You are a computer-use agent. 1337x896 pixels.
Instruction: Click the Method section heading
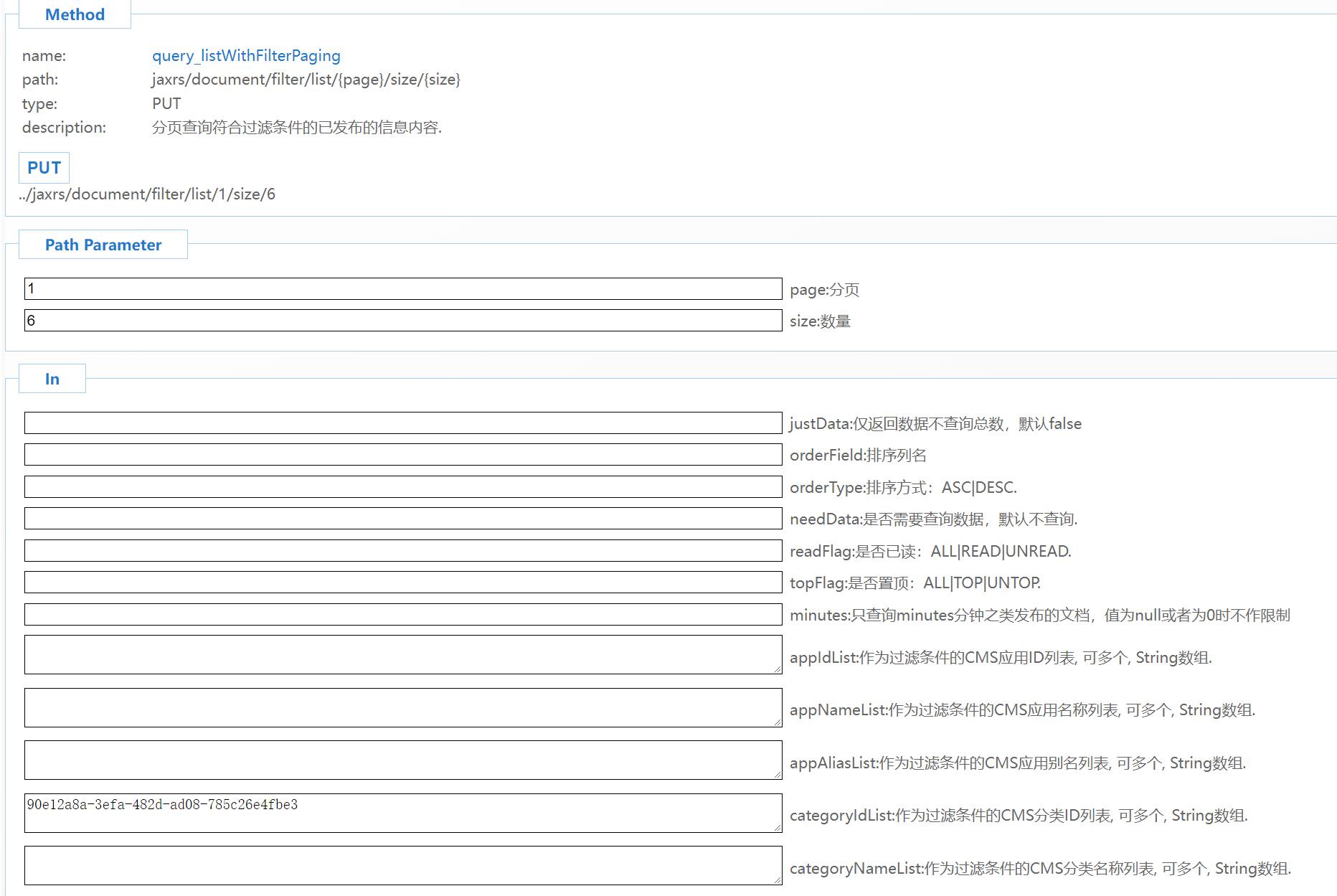75,14
